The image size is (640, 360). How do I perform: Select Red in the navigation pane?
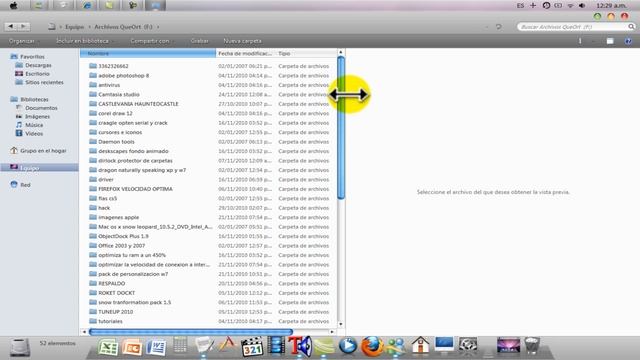25,185
